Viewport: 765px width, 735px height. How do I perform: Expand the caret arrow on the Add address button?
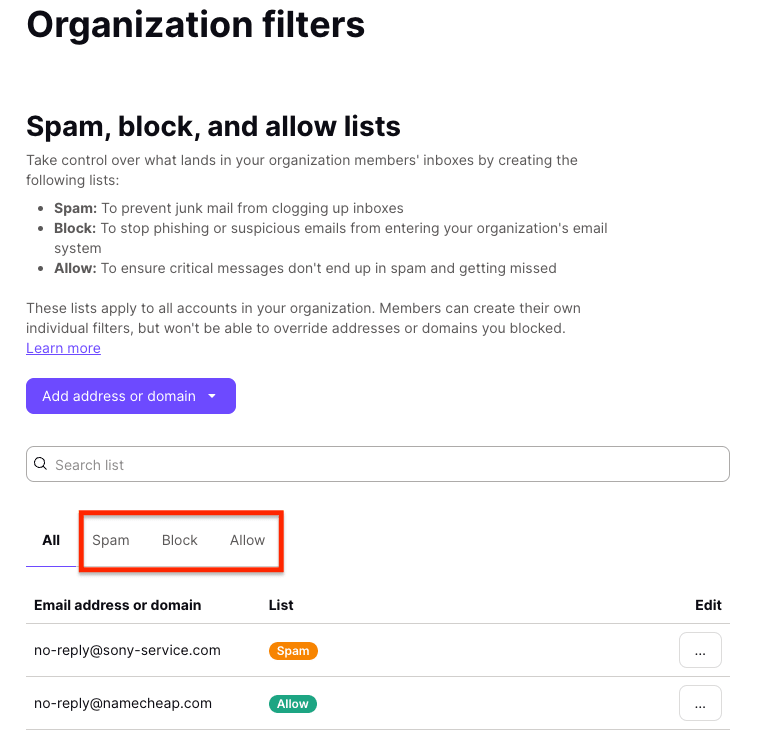point(212,396)
